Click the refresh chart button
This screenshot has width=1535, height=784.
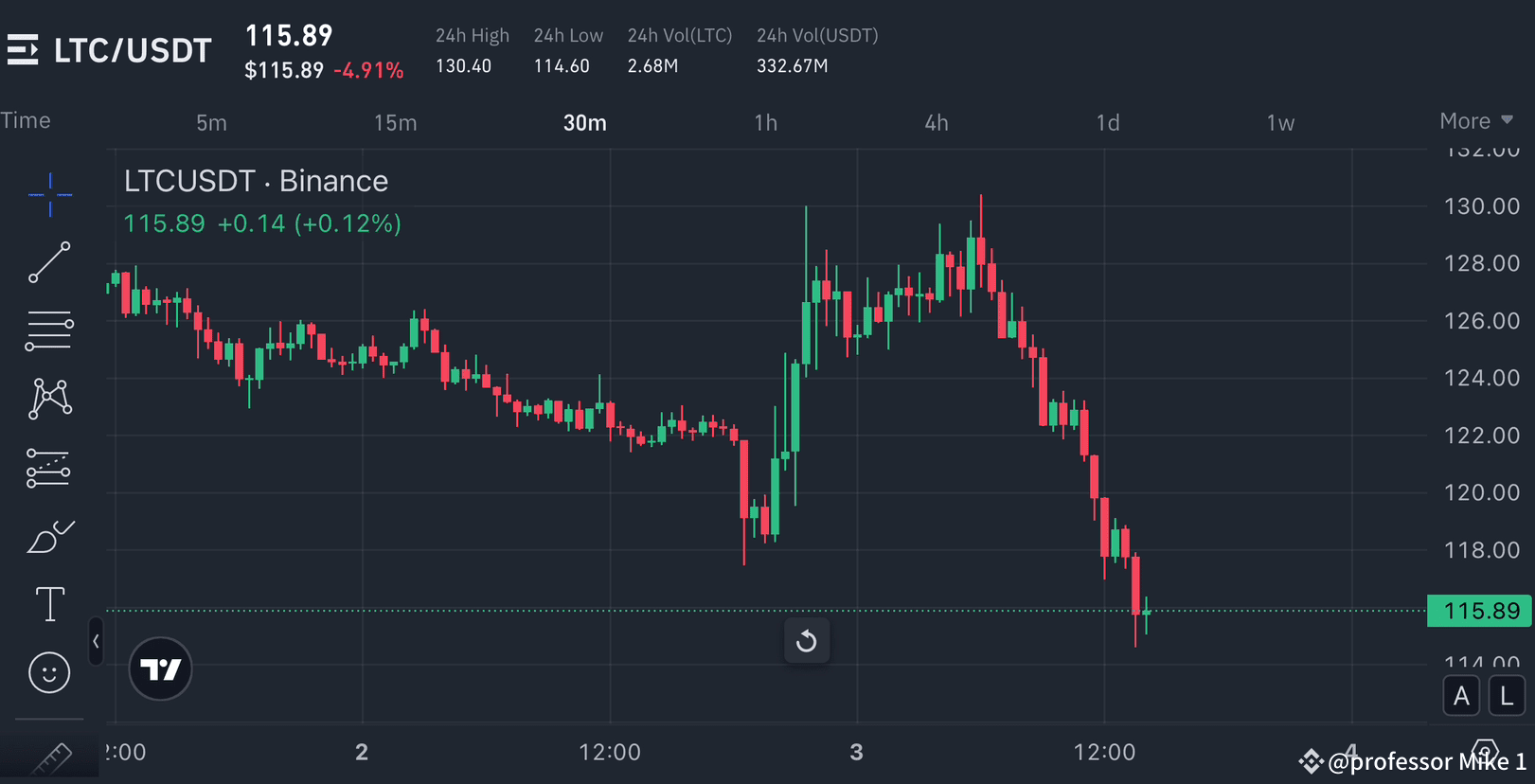(807, 642)
